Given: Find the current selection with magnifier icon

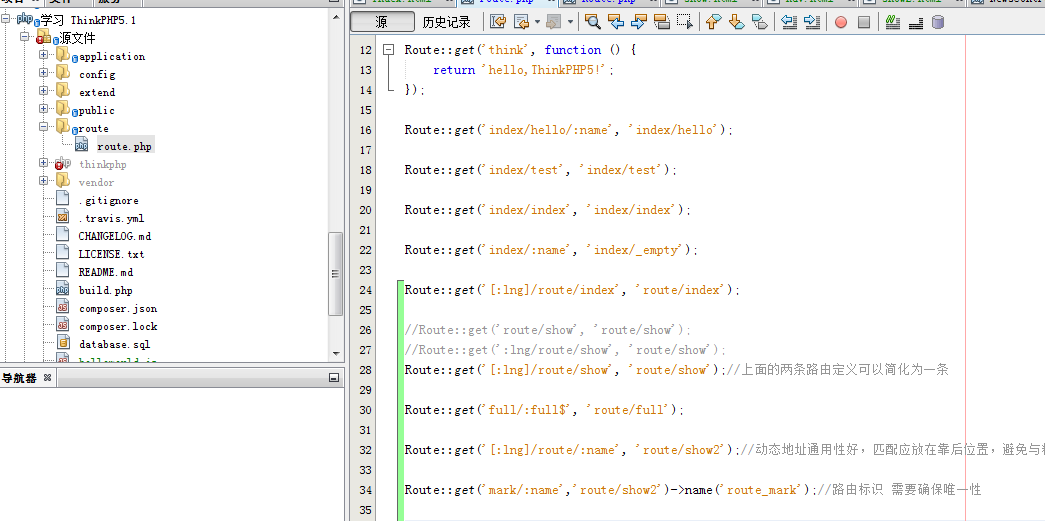Looking at the screenshot, I should click(592, 22).
